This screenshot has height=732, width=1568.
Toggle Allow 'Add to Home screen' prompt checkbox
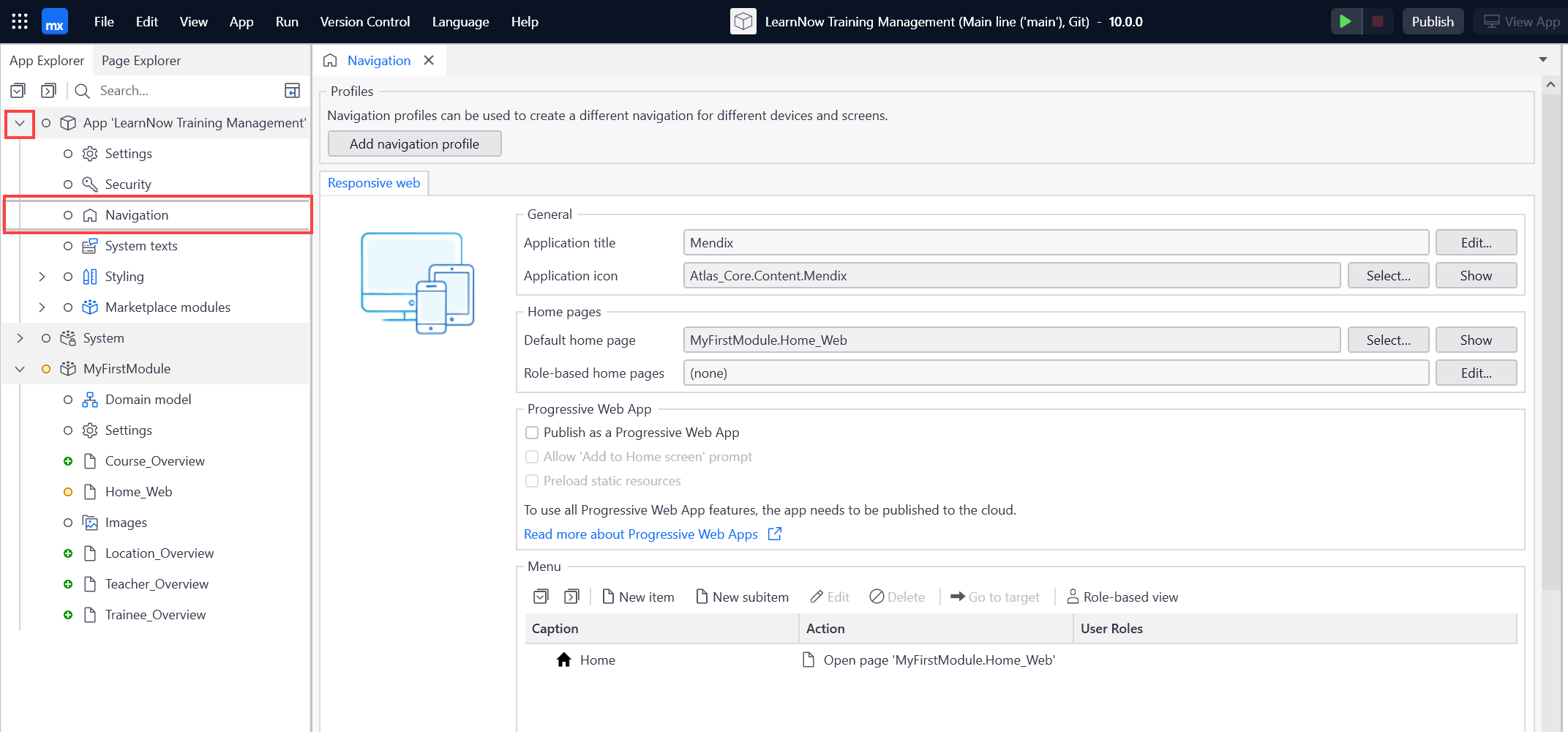[x=532, y=457]
